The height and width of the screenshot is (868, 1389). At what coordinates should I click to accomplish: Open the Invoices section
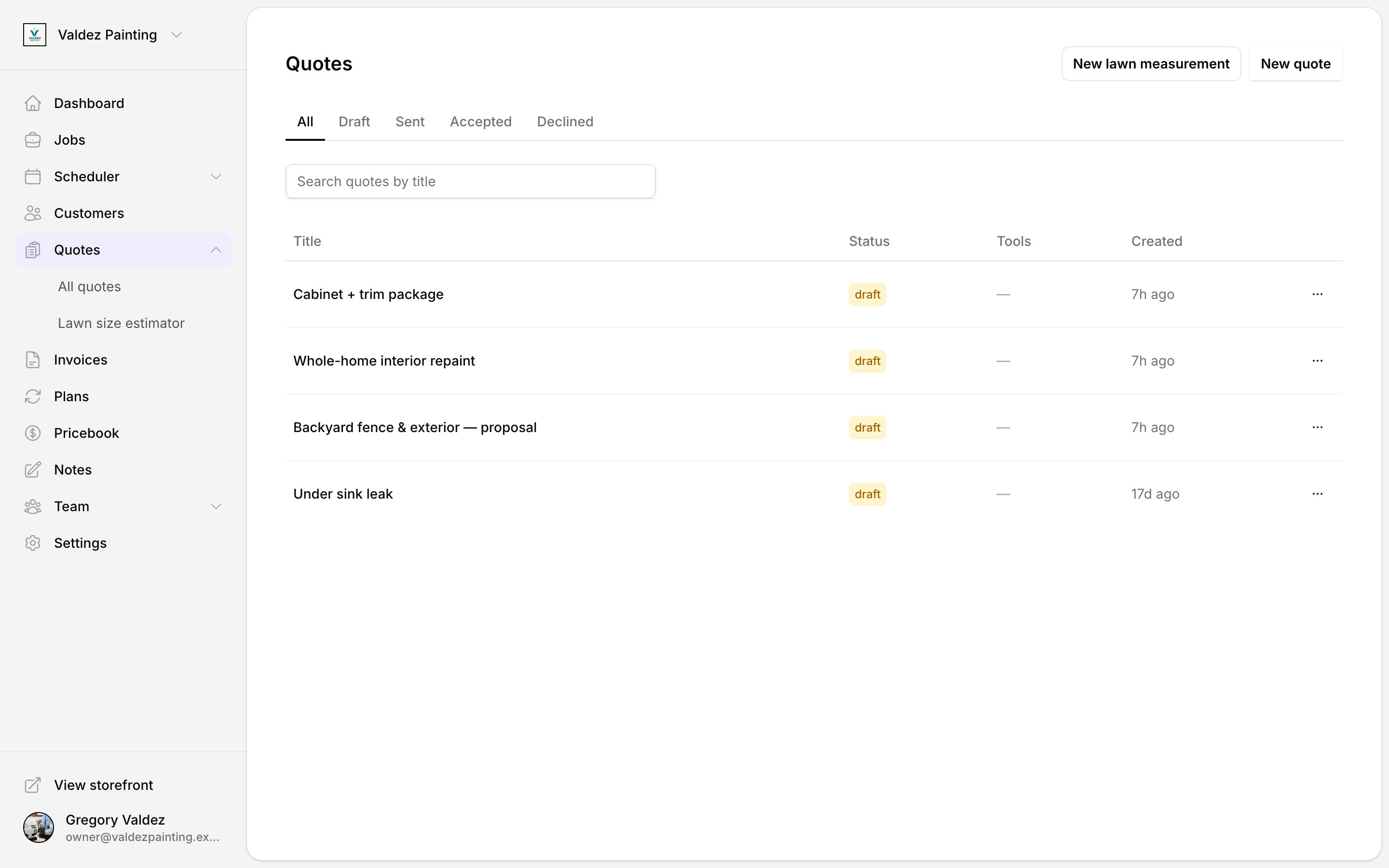(x=123, y=360)
